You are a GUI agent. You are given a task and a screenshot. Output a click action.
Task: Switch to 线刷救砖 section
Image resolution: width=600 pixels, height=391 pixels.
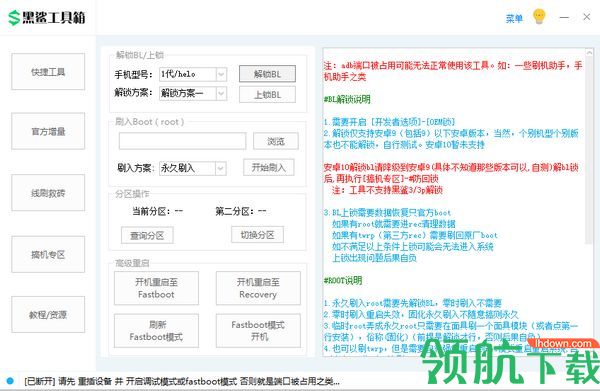(x=48, y=193)
